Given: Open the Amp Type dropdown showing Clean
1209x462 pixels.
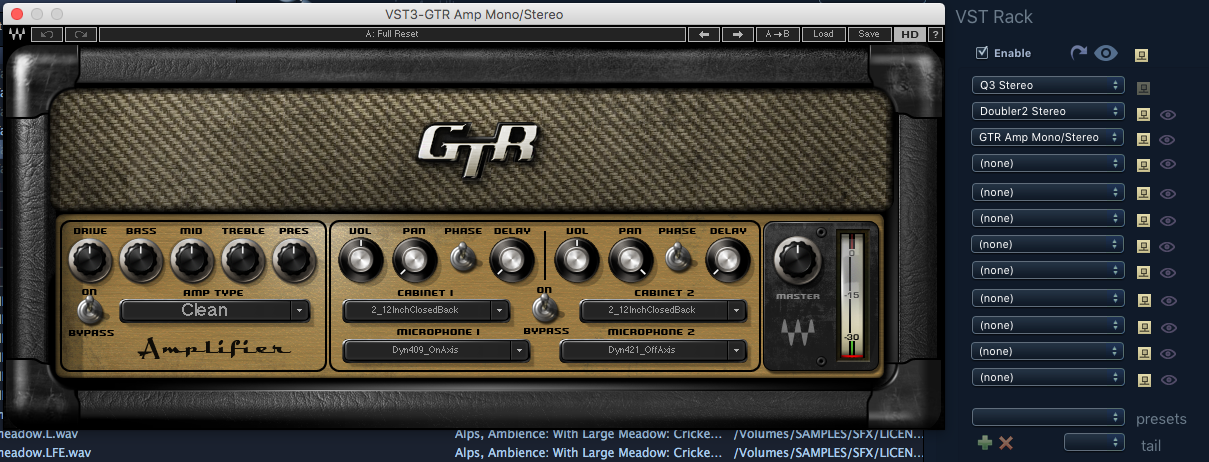Looking at the screenshot, I should click(214, 311).
